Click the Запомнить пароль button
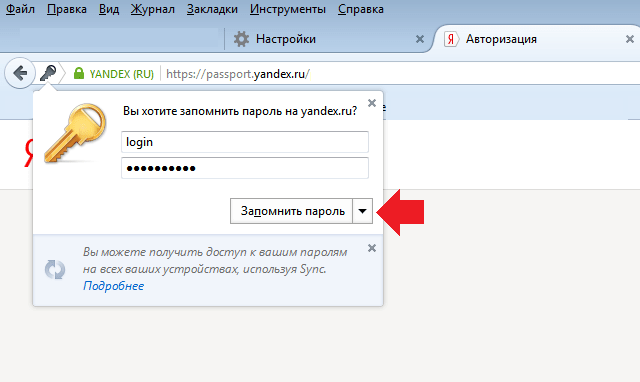640x382 pixels. pyautogui.click(x=291, y=211)
